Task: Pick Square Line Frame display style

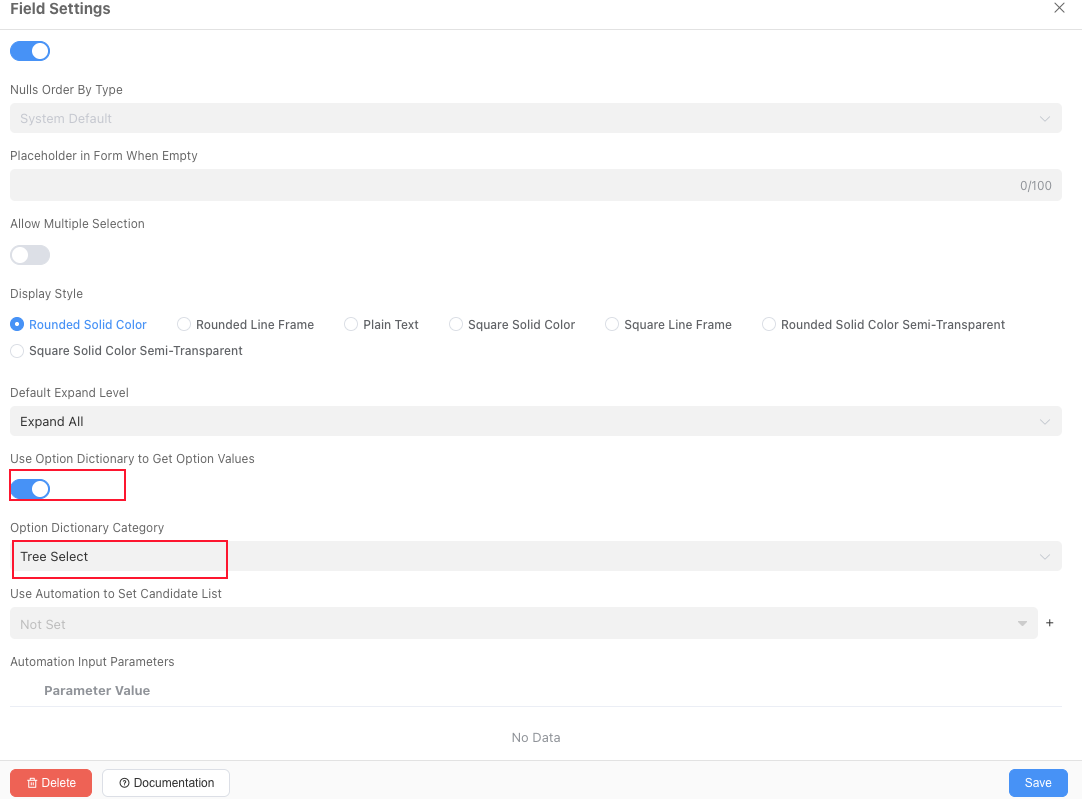Action: [x=612, y=324]
